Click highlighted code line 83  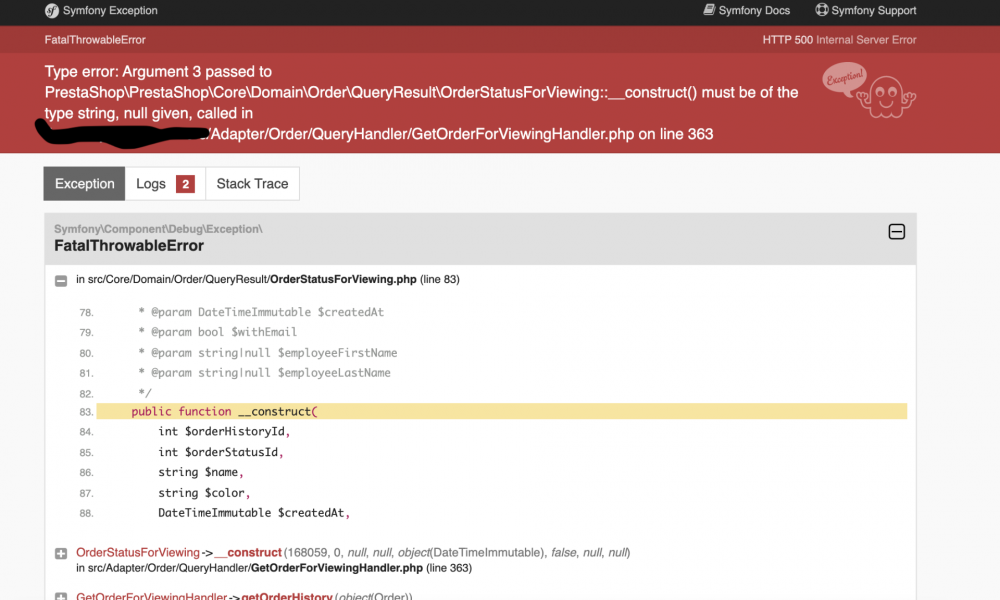500,412
